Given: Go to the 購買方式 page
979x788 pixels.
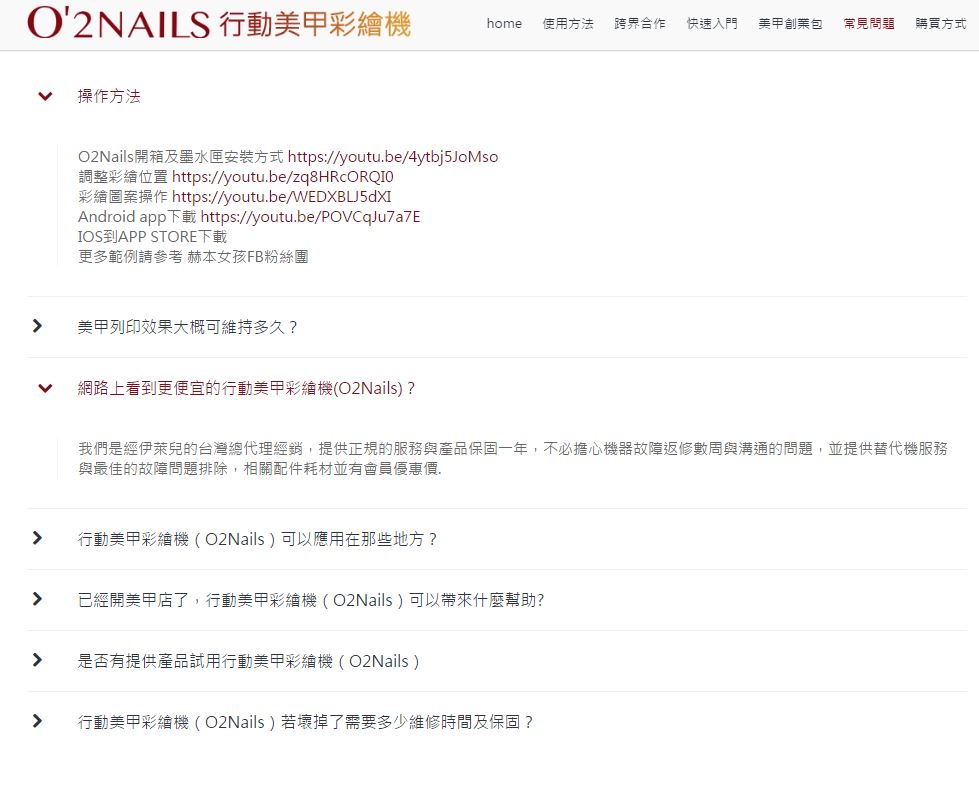Looking at the screenshot, I should pos(940,24).
